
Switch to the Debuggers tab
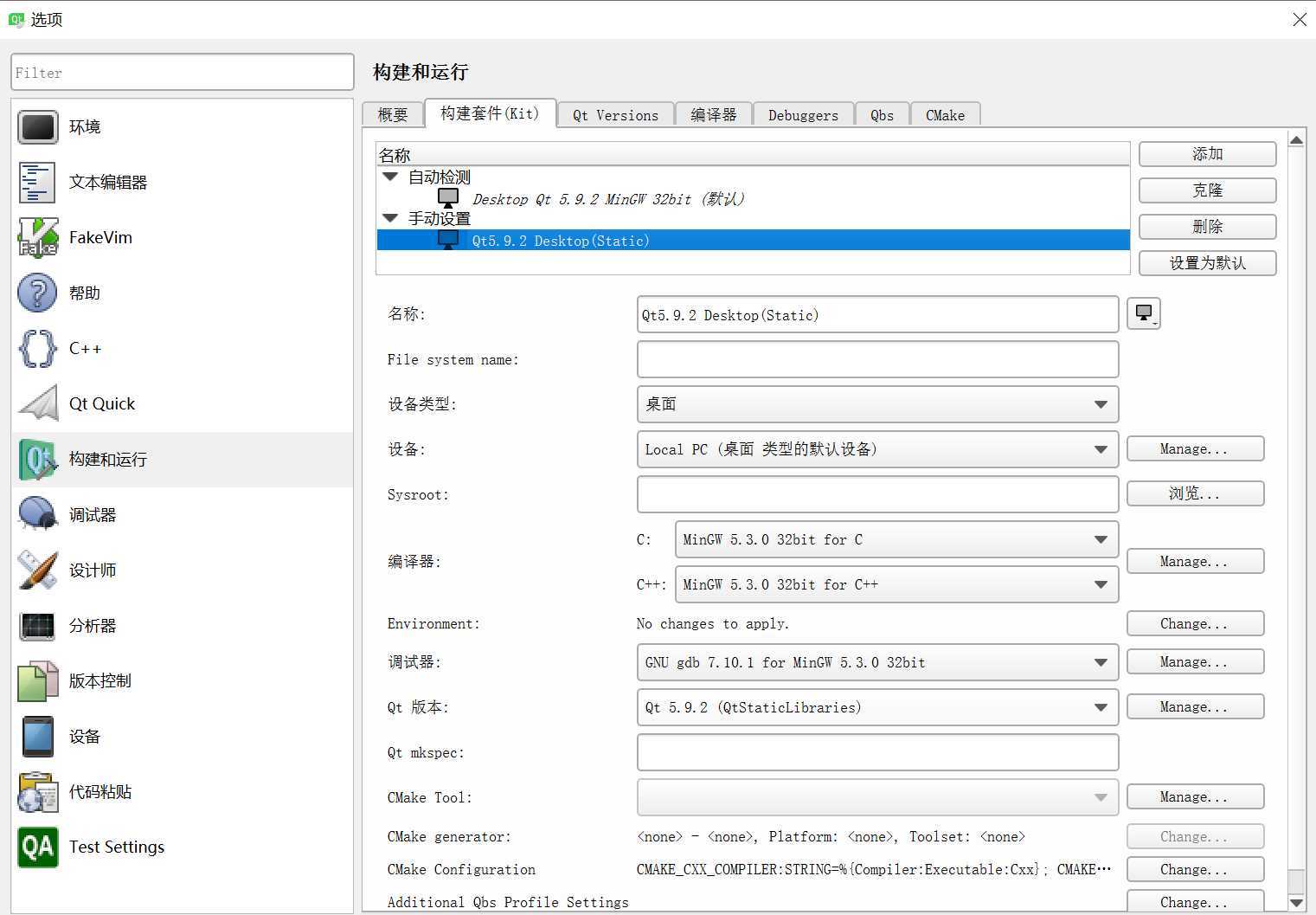803,114
